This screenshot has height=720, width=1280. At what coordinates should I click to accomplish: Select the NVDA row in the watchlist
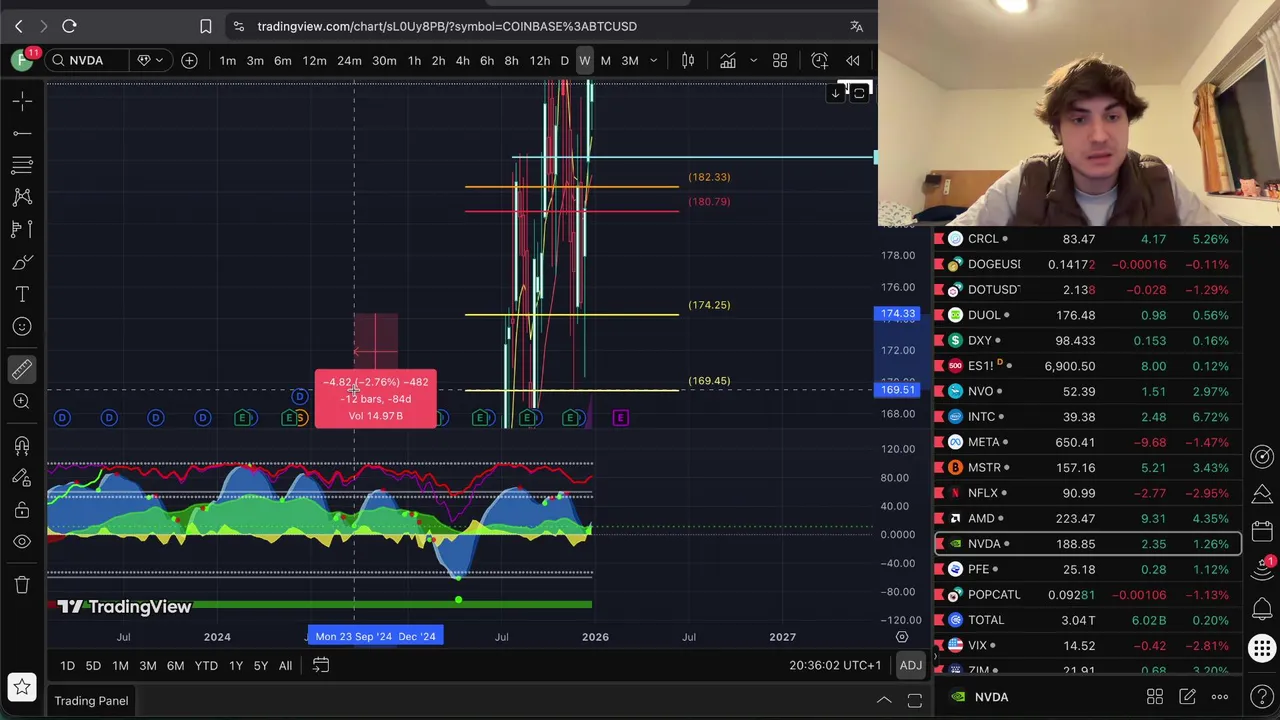tap(1088, 544)
